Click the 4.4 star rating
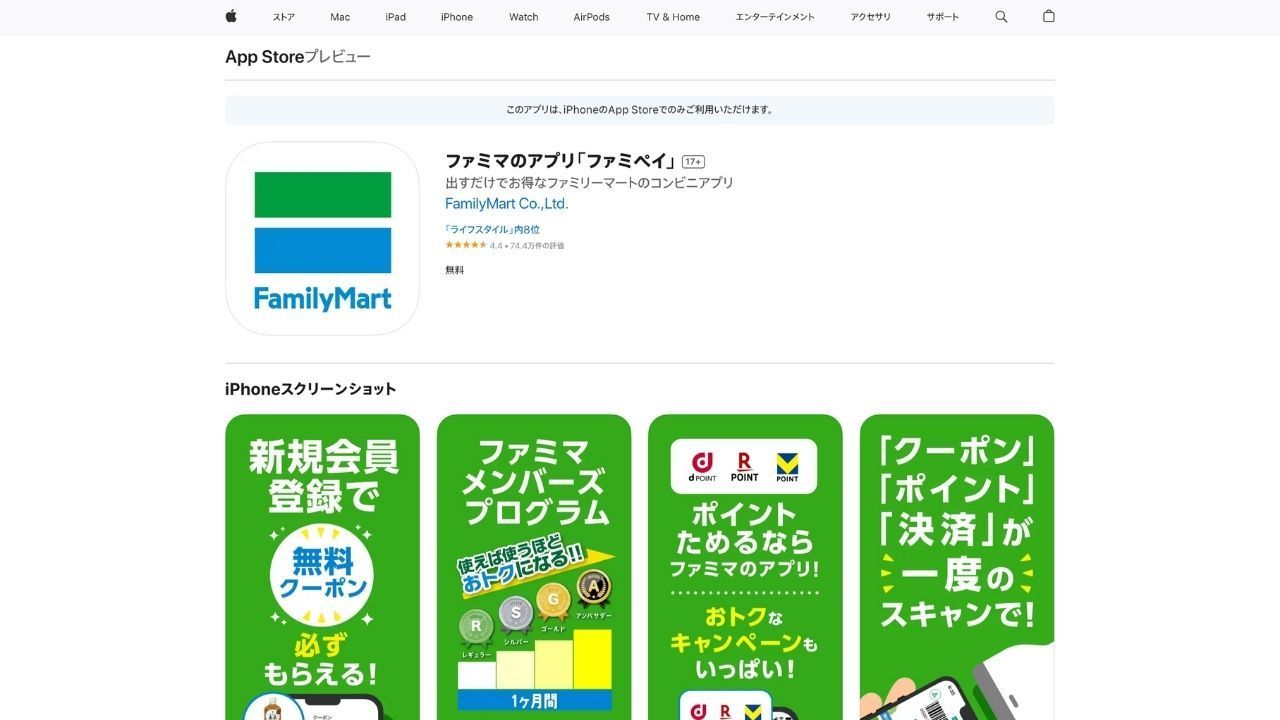 [473, 245]
